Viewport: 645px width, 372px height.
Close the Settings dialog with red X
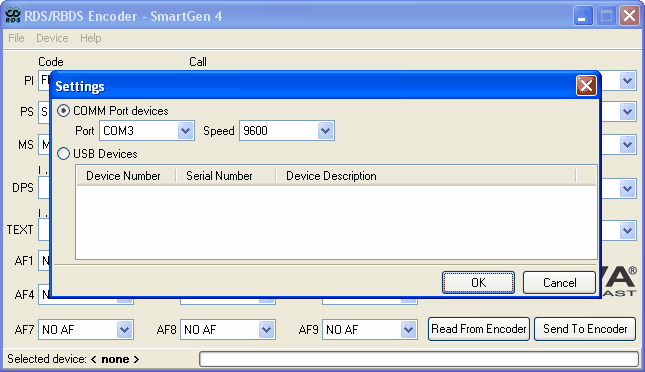coord(586,86)
